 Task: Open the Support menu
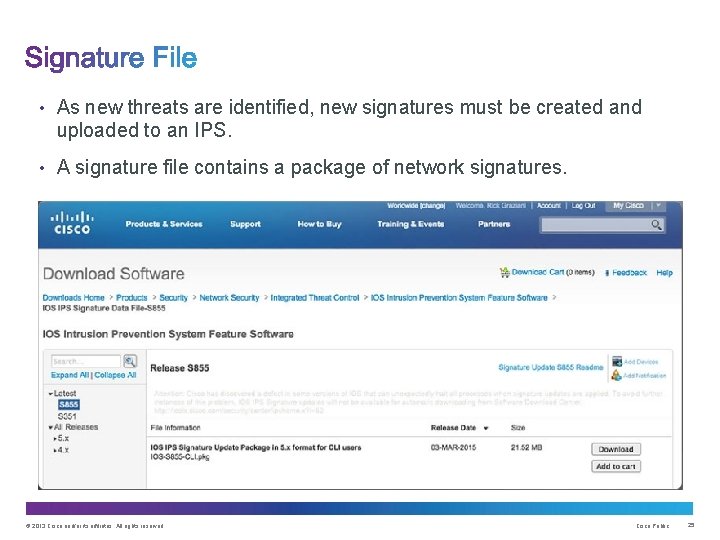(245, 224)
